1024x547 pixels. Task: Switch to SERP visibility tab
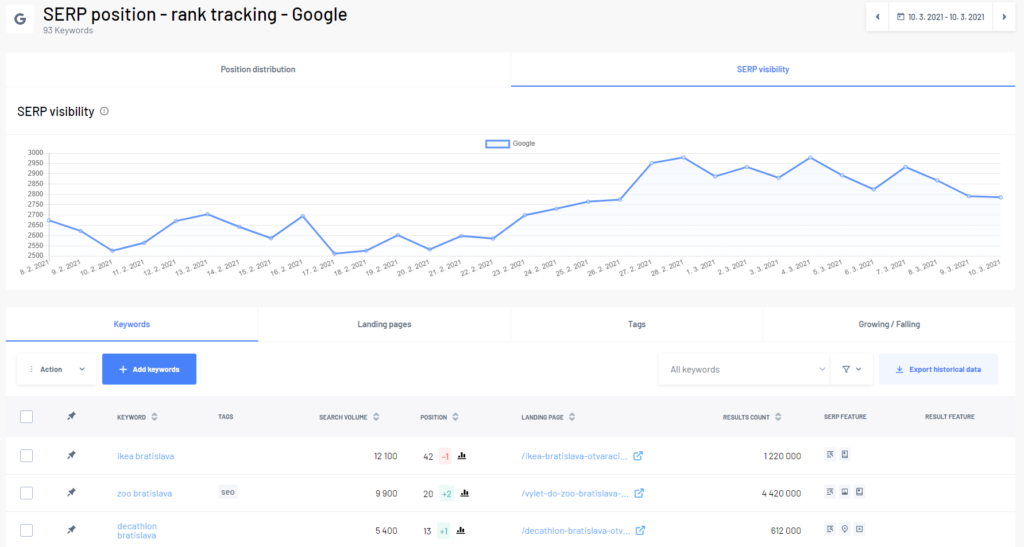click(x=763, y=69)
